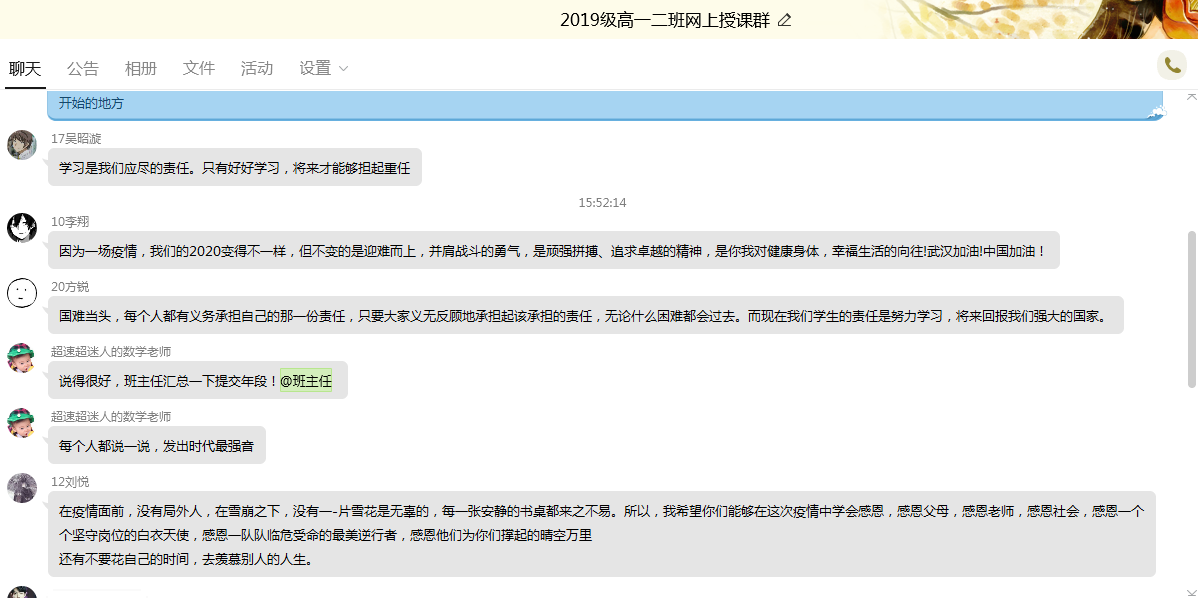Viewport: 1198px width, 598px height.
Task: Click the @班主任 mention tag
Action: coord(306,380)
